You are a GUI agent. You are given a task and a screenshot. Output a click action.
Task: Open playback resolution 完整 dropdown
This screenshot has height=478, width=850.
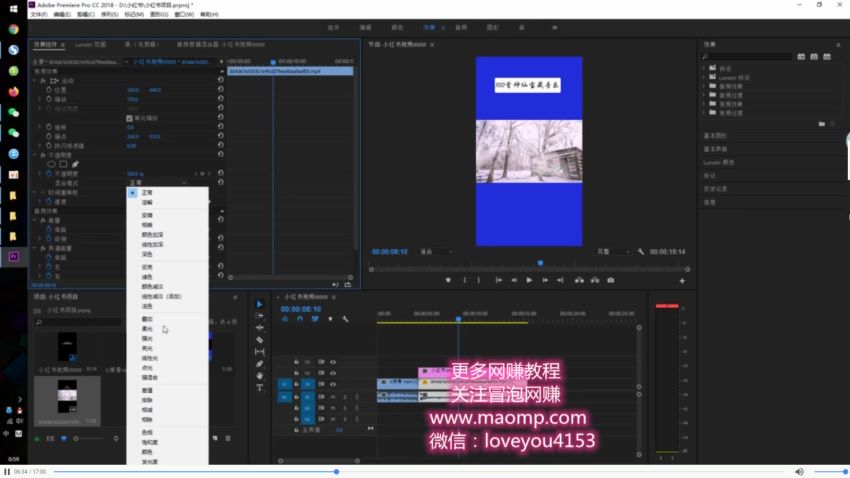[x=614, y=251]
